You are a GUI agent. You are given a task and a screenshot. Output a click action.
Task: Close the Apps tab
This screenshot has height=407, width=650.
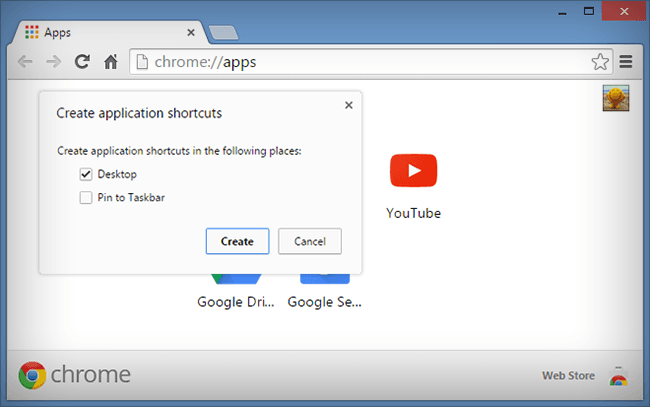point(191,32)
